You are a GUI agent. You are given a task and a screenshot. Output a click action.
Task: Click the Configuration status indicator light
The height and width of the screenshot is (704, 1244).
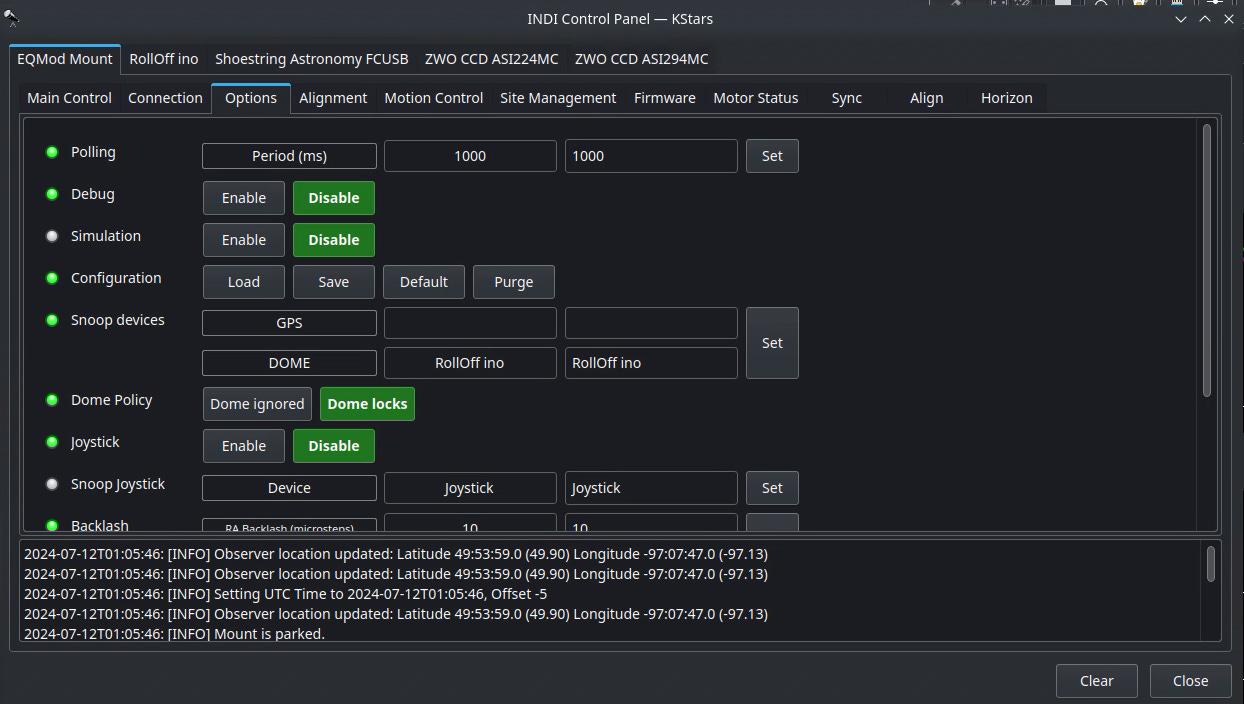52,278
